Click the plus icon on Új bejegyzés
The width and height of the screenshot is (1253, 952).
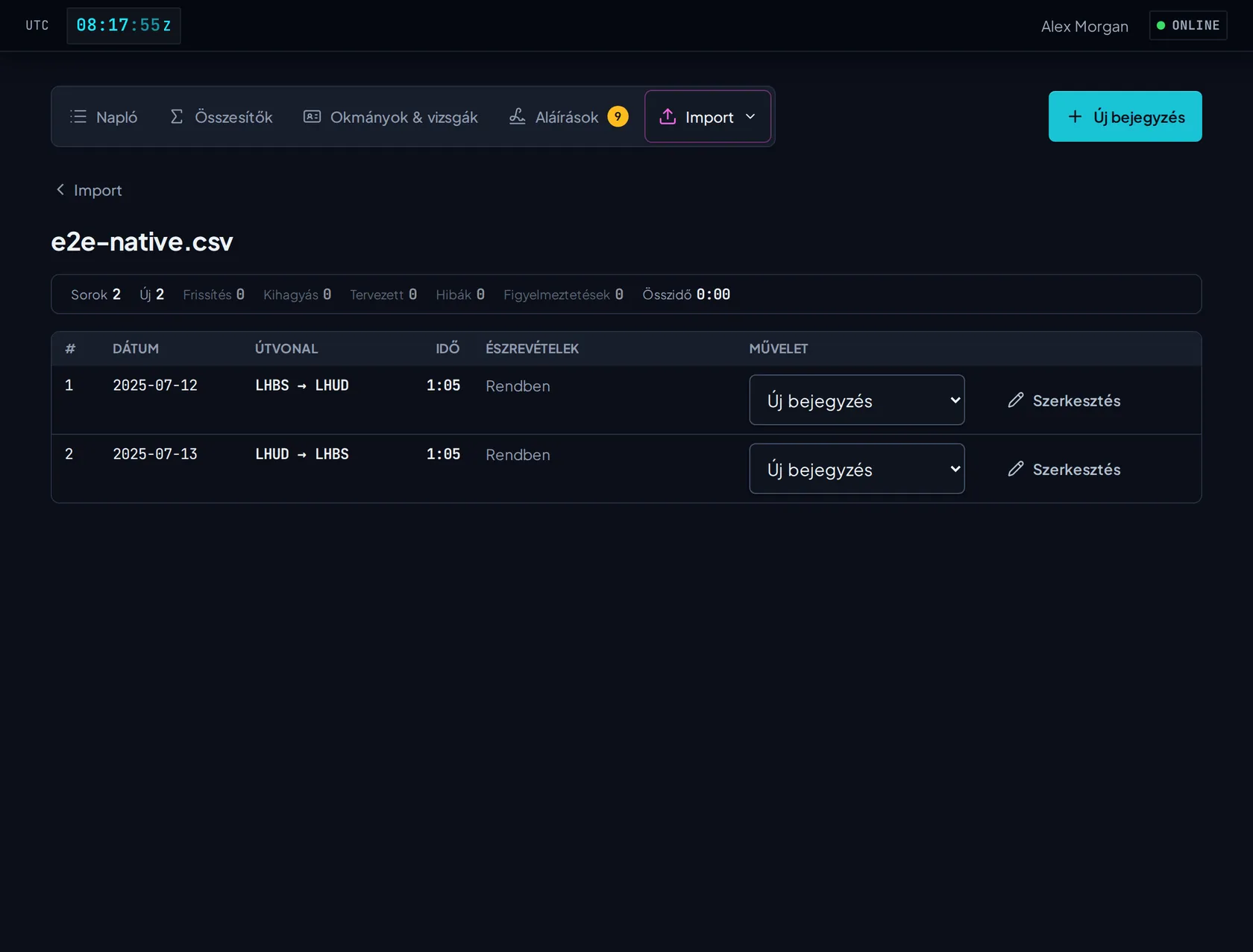pyautogui.click(x=1075, y=116)
